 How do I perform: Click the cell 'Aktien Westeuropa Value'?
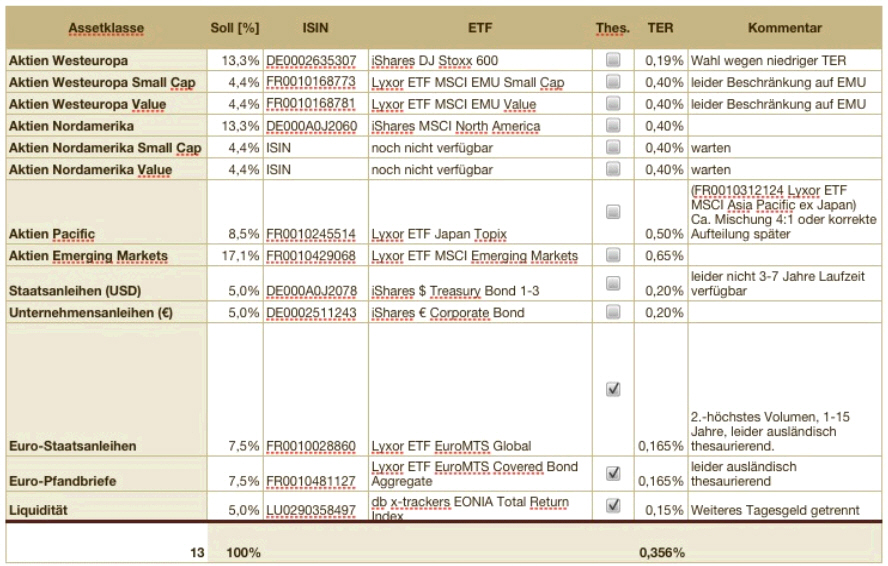tap(106, 104)
